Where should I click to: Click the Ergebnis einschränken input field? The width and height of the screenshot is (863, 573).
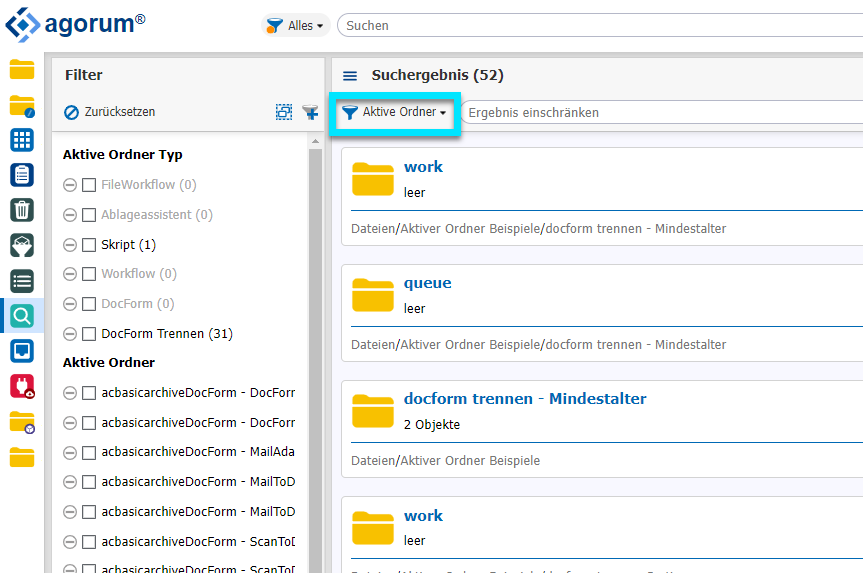pos(662,112)
